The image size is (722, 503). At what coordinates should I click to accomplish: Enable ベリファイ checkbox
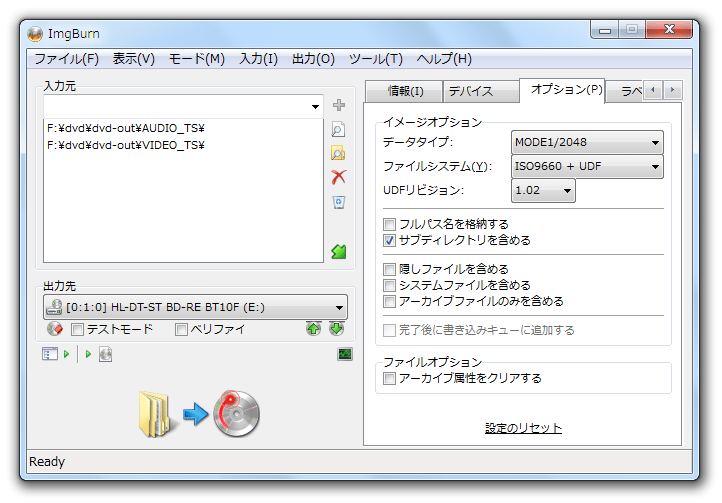181,329
